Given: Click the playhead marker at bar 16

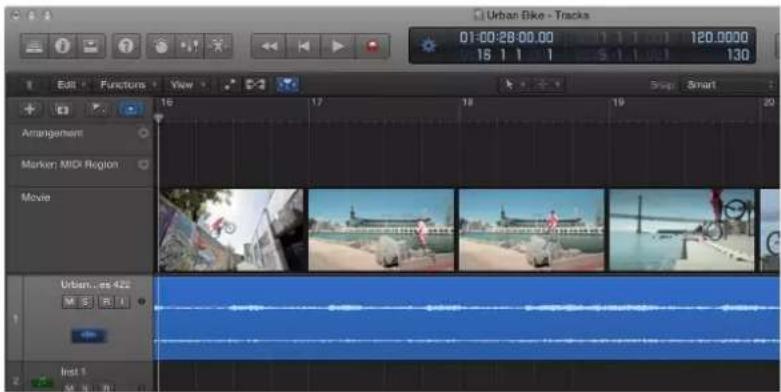Looking at the screenshot, I should [158, 119].
